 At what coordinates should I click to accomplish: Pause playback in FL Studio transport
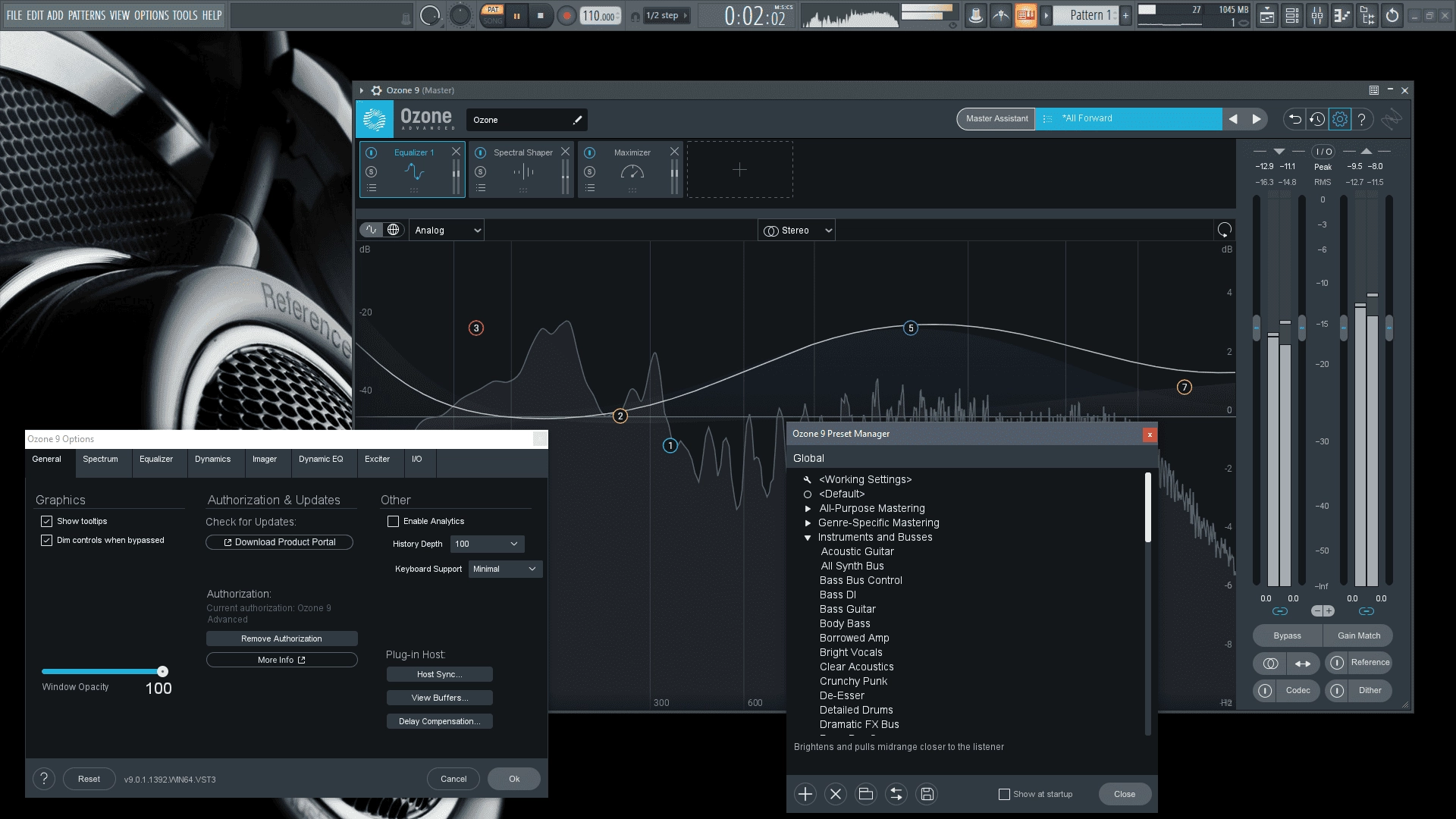516,15
